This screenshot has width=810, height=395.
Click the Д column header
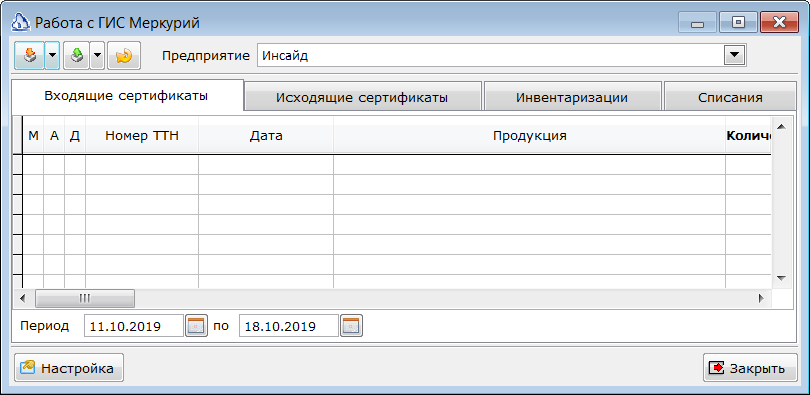pyautogui.click(x=75, y=136)
